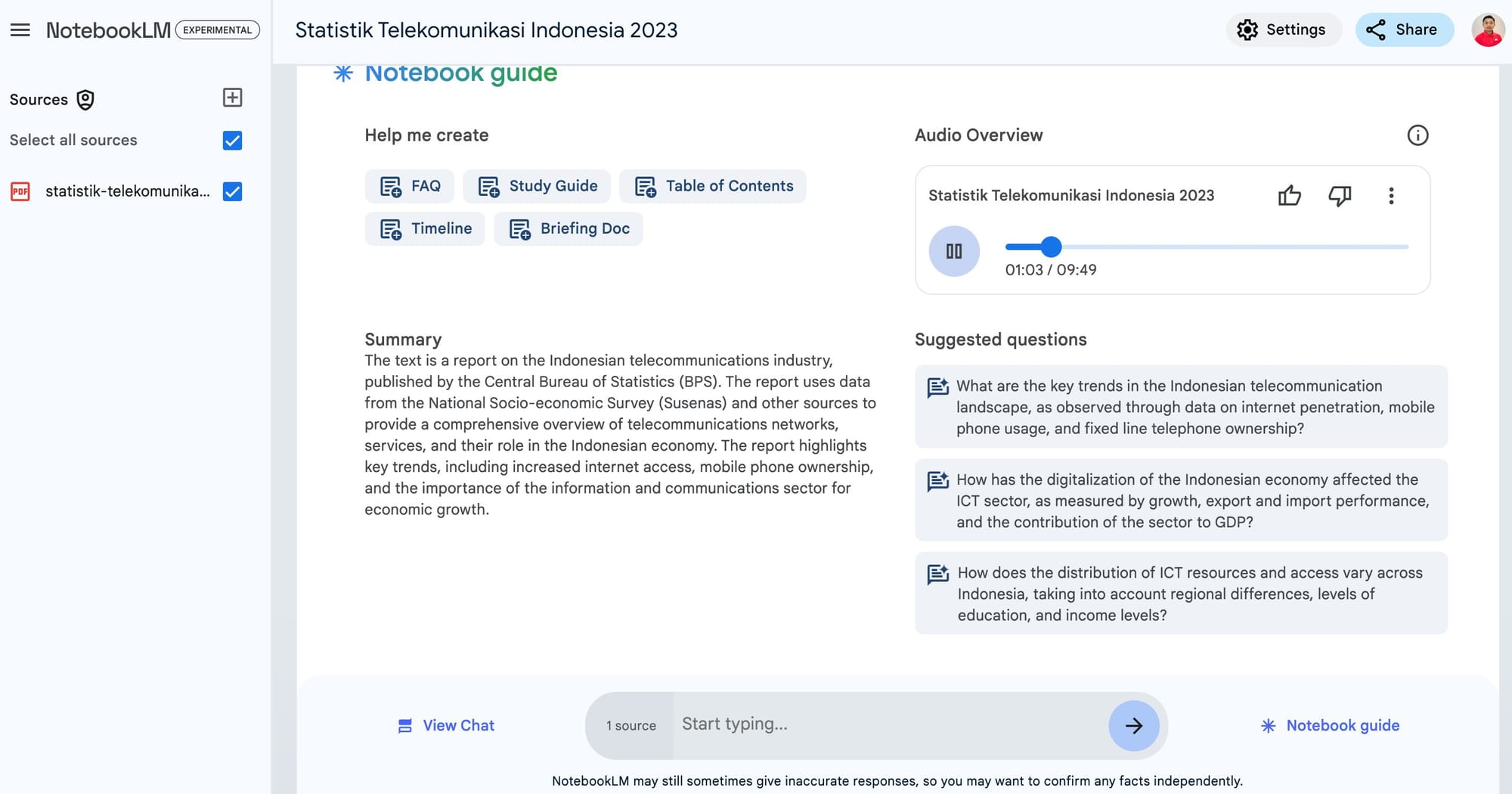Click the audio progress slider handle
1512x794 pixels.
[x=1051, y=247]
